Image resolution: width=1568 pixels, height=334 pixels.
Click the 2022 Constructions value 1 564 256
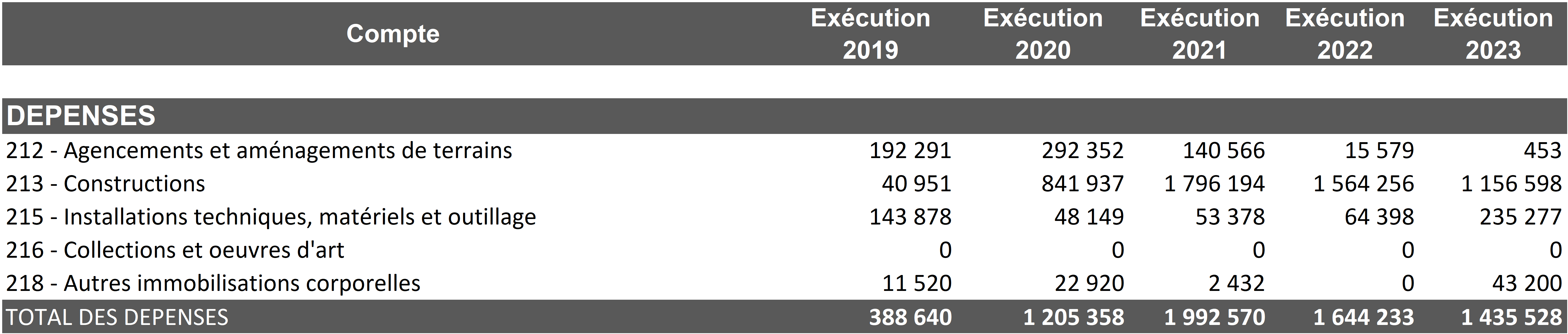point(1363,184)
